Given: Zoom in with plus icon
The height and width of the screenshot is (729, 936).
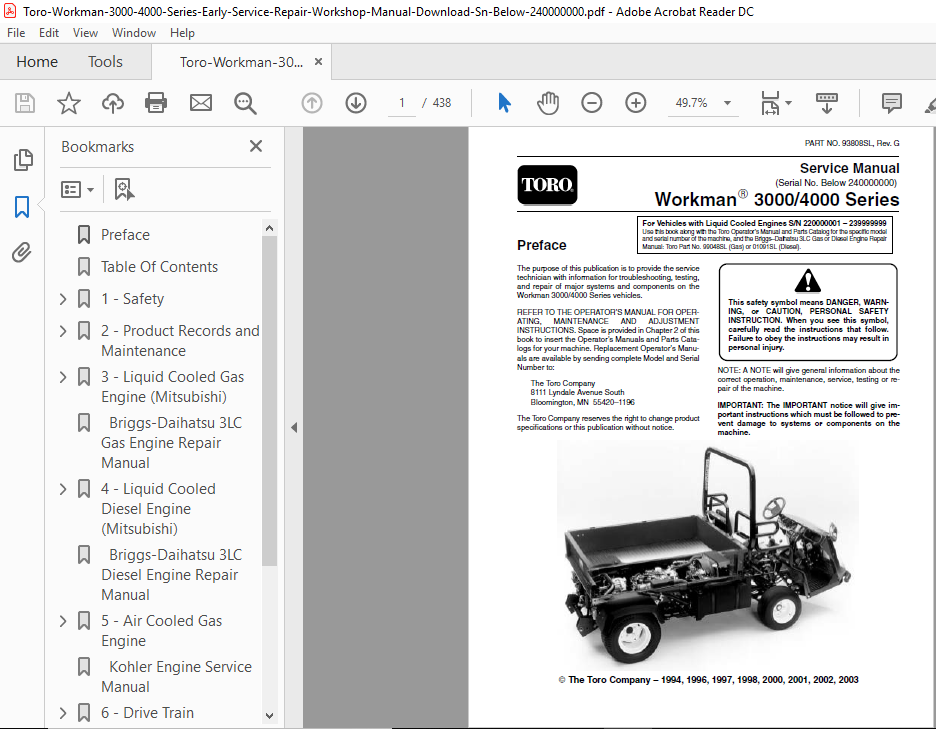Looking at the screenshot, I should tap(636, 103).
